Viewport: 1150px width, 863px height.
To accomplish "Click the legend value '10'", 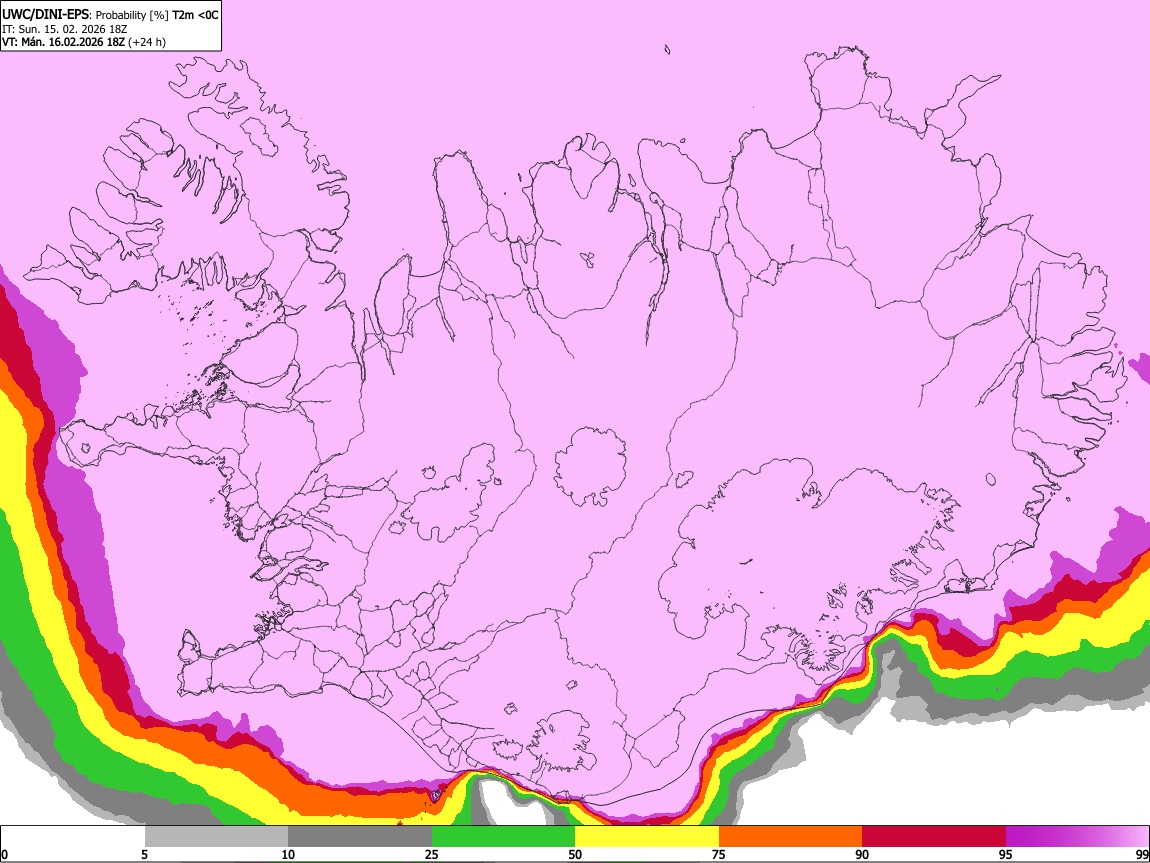I will [x=288, y=854].
